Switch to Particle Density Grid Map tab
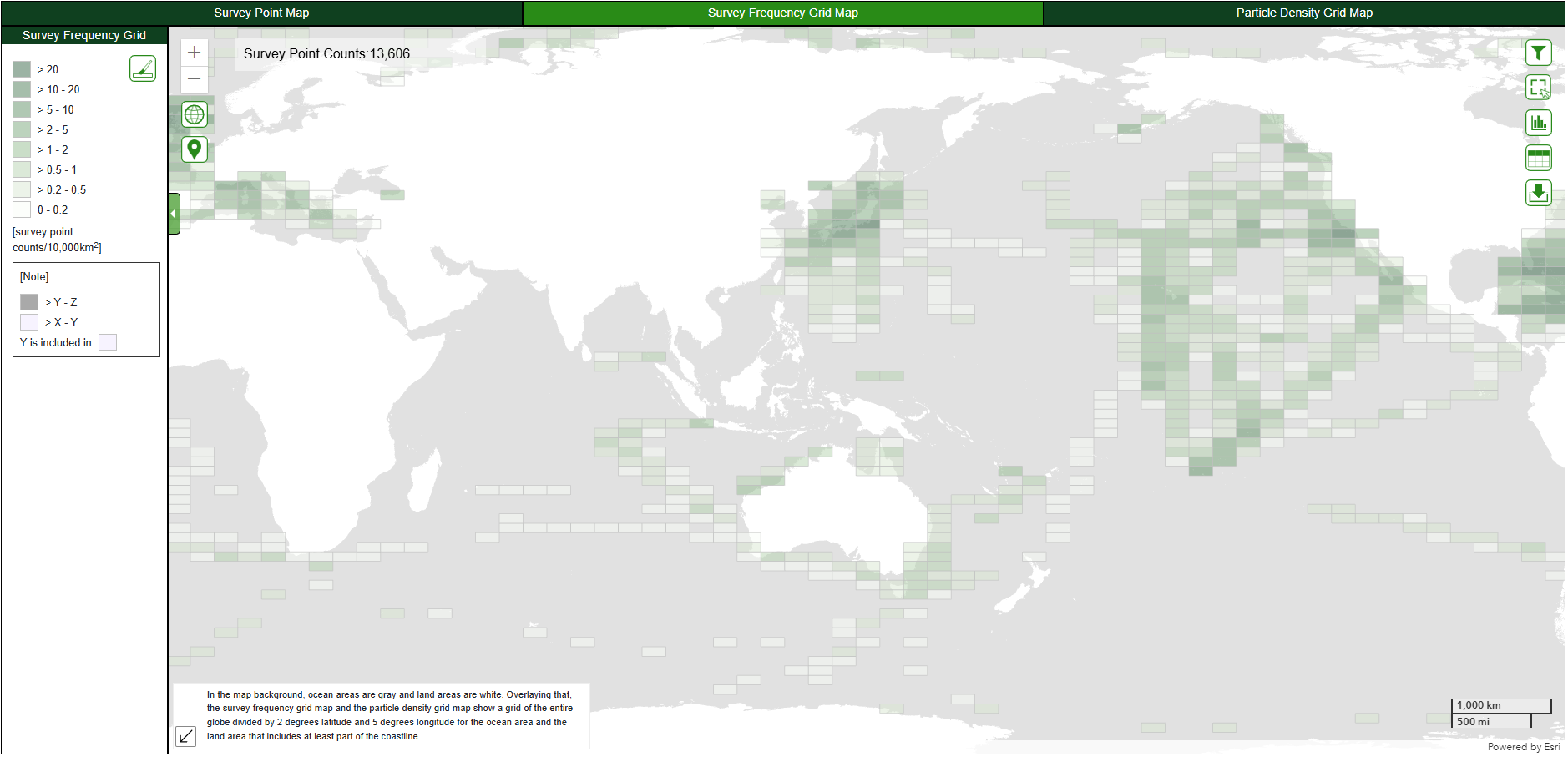 [x=1303, y=13]
